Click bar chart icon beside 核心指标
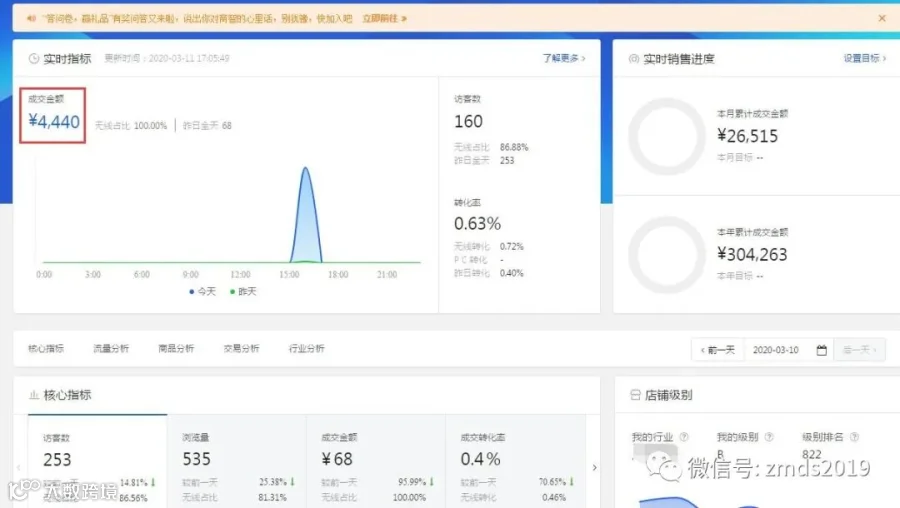This screenshot has width=900, height=508. coord(34,395)
